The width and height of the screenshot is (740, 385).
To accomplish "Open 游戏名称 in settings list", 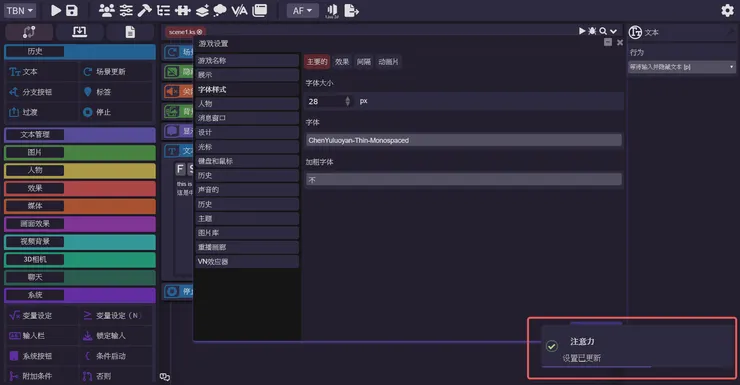I will [x=247, y=60].
